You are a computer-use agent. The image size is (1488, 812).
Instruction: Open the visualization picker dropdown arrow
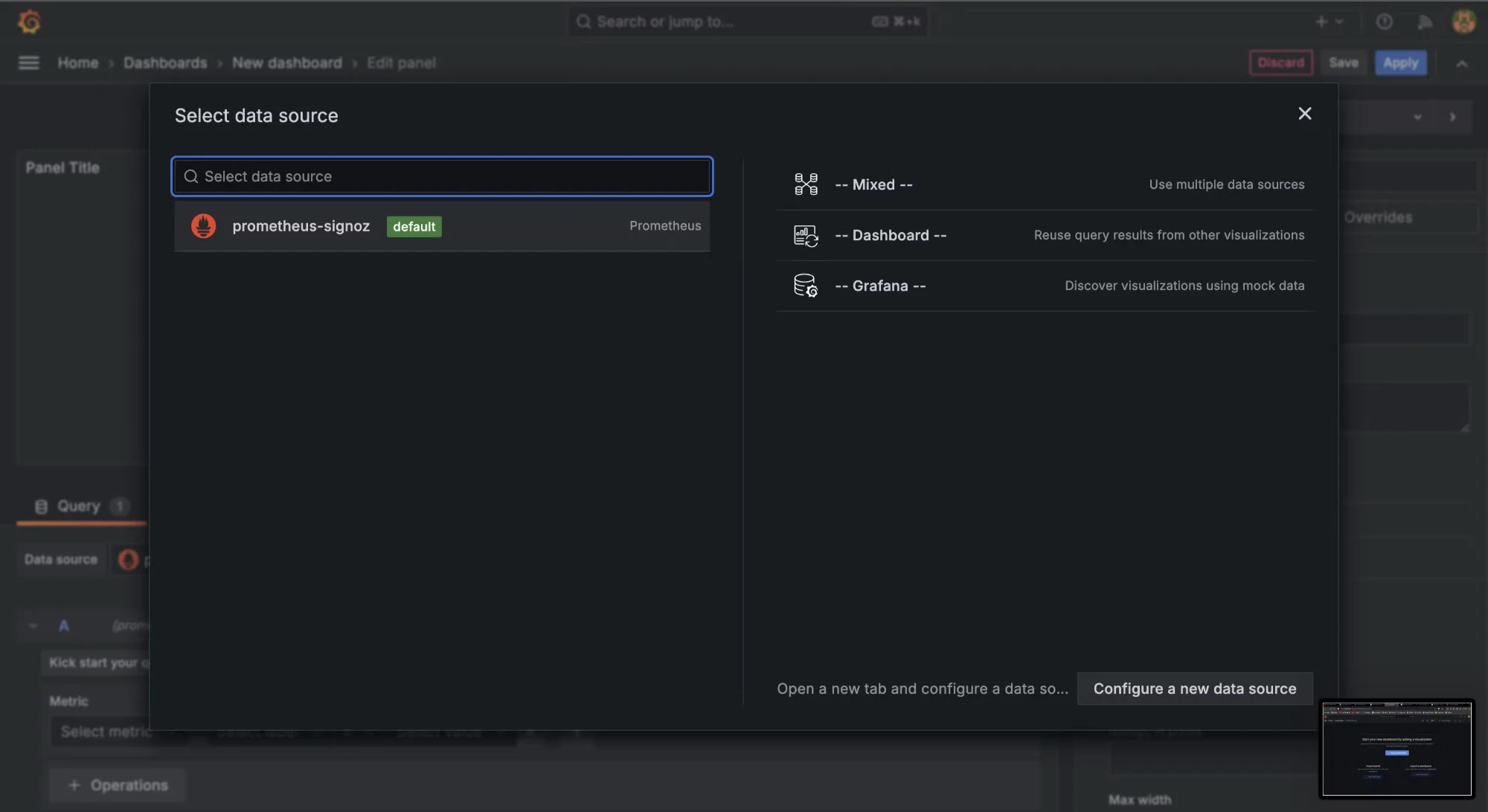click(1417, 117)
